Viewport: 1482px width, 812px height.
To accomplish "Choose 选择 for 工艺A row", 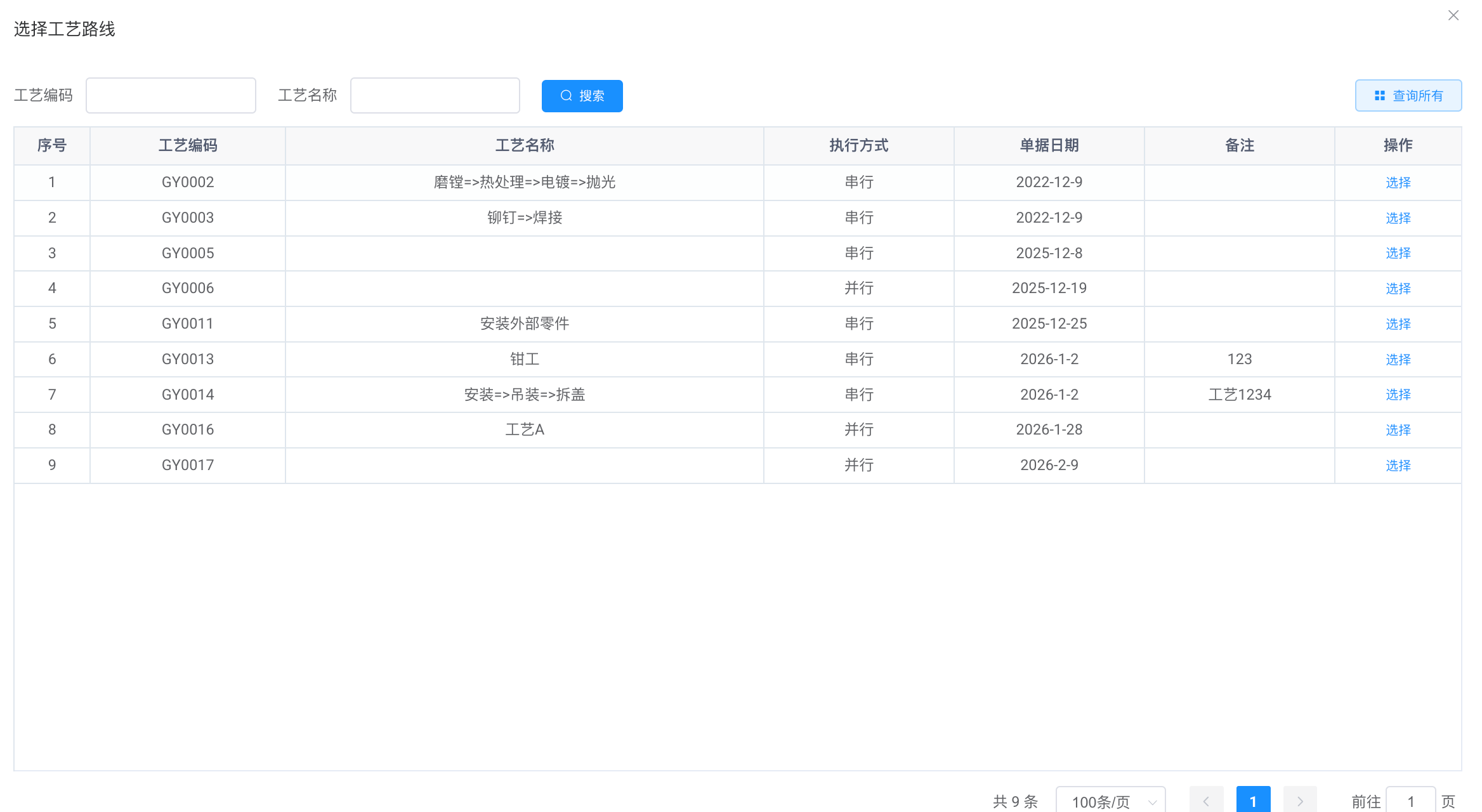I will (1398, 430).
